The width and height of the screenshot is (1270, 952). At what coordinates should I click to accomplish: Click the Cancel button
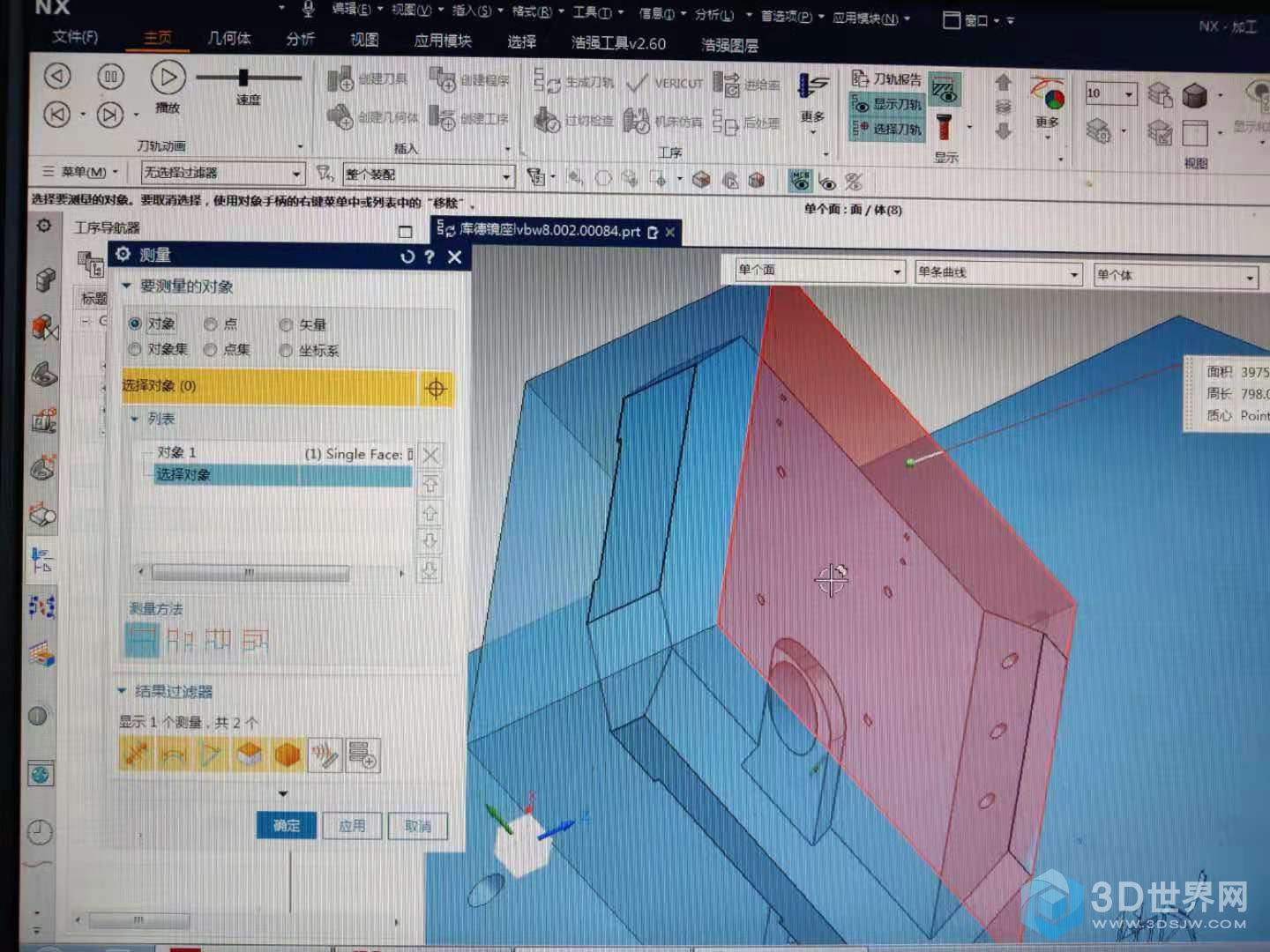[418, 826]
